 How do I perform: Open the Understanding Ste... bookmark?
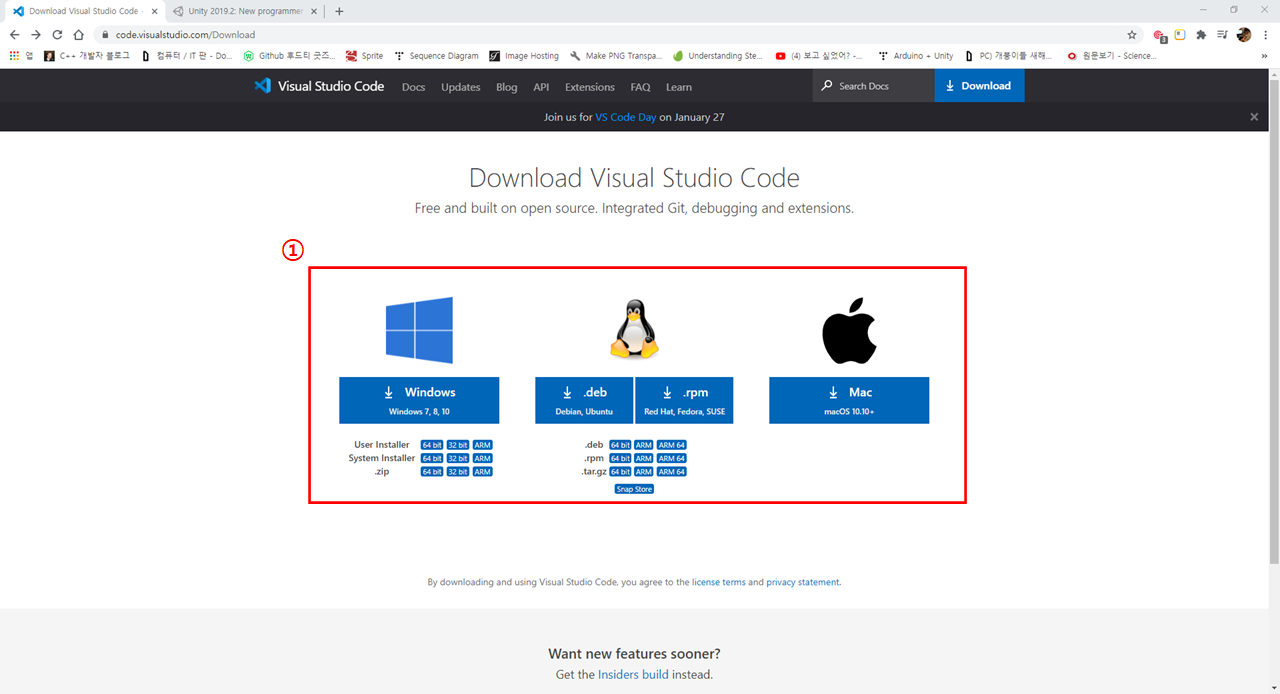pos(717,56)
